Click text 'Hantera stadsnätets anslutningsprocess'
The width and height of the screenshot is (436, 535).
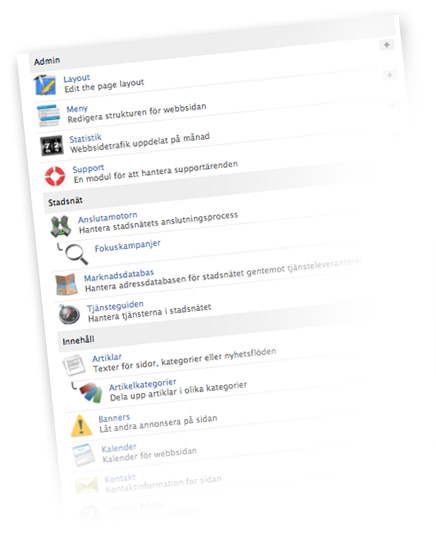(x=158, y=223)
